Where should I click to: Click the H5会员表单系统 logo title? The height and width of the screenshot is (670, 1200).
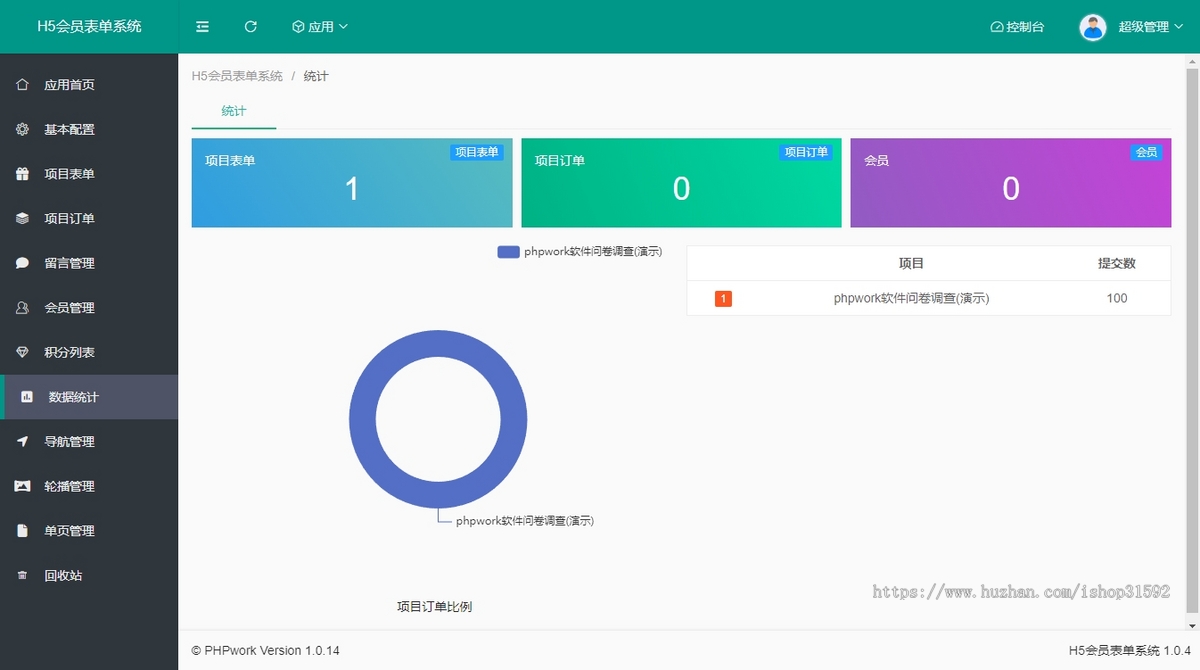click(89, 27)
